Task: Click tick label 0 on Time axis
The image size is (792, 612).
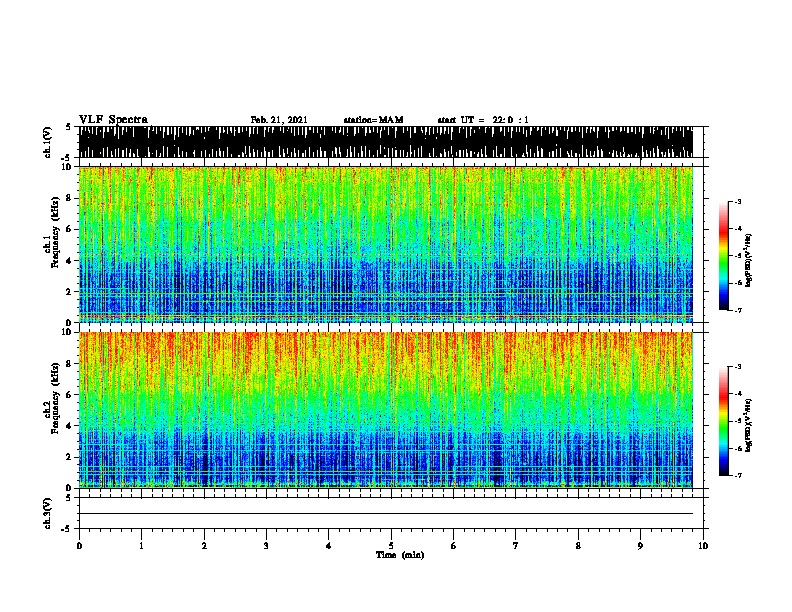Action: point(79,546)
